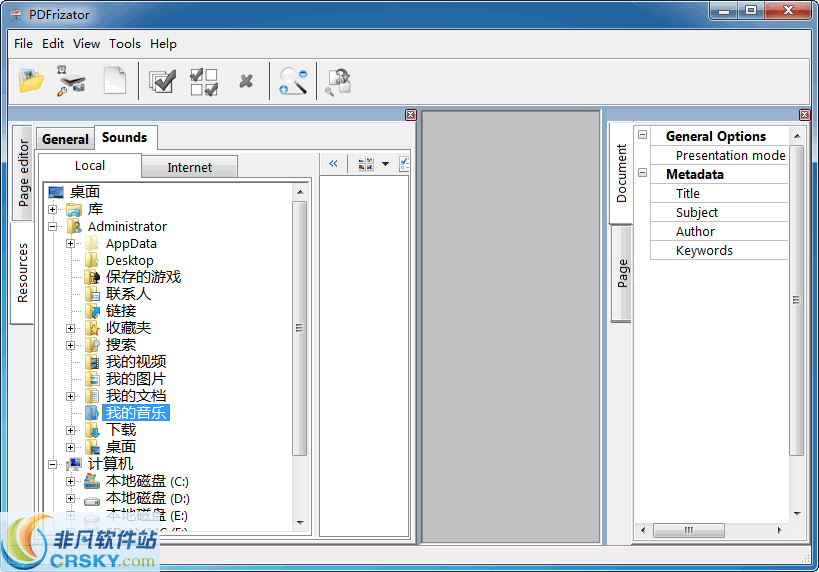
Task: Expand the AppData folder node
Action: point(71,244)
